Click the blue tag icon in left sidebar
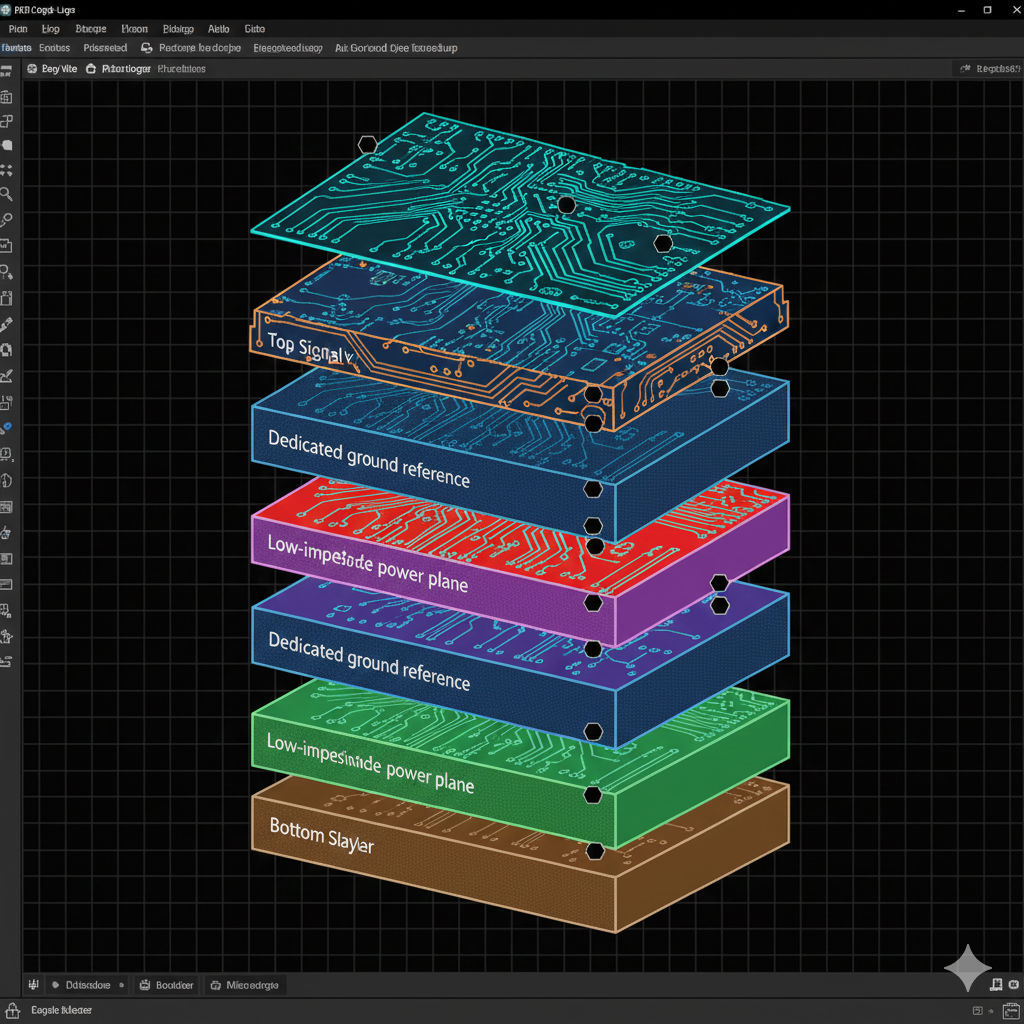The height and width of the screenshot is (1024, 1024). [x=7, y=427]
